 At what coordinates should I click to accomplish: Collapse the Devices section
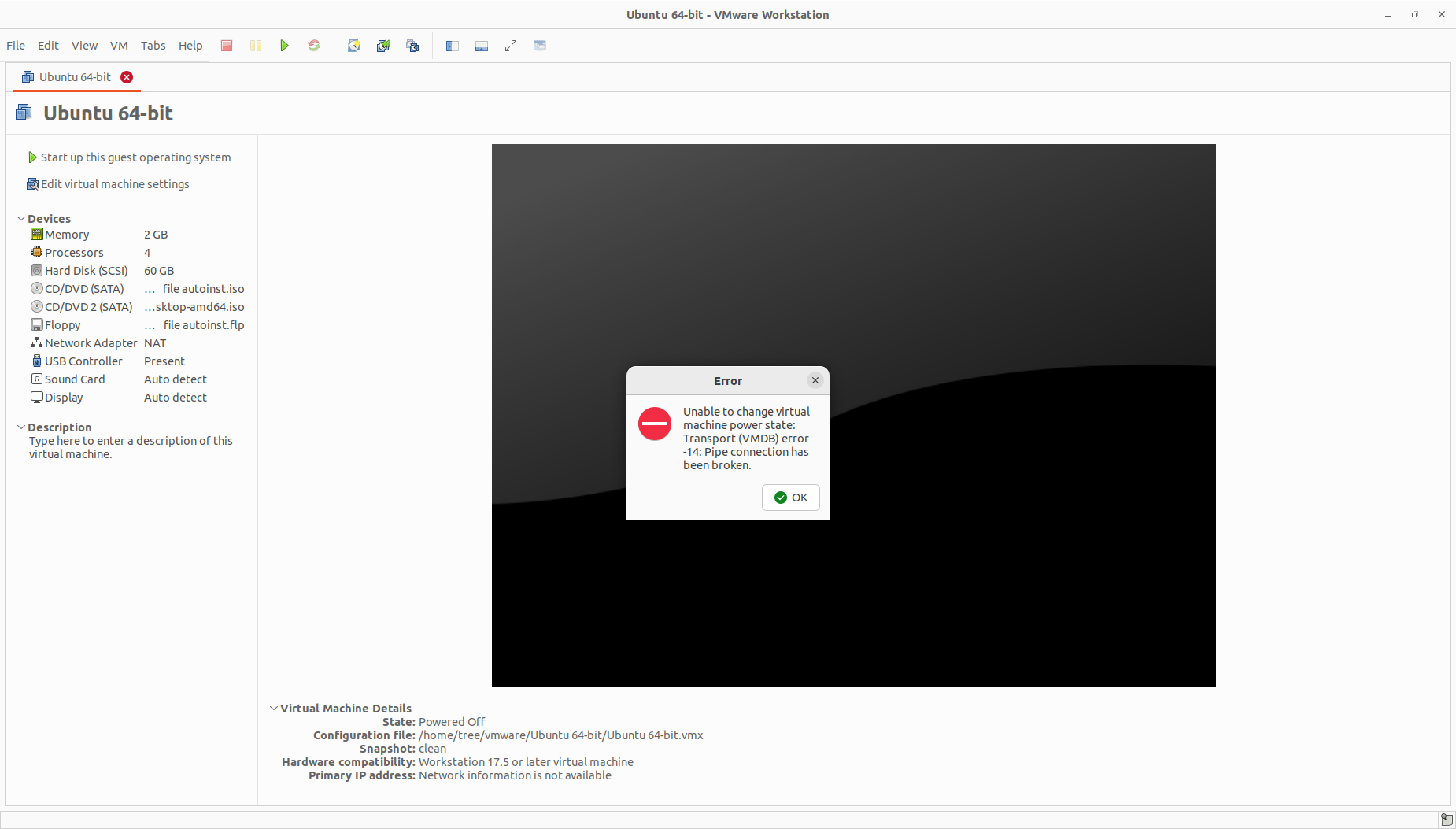(21, 218)
